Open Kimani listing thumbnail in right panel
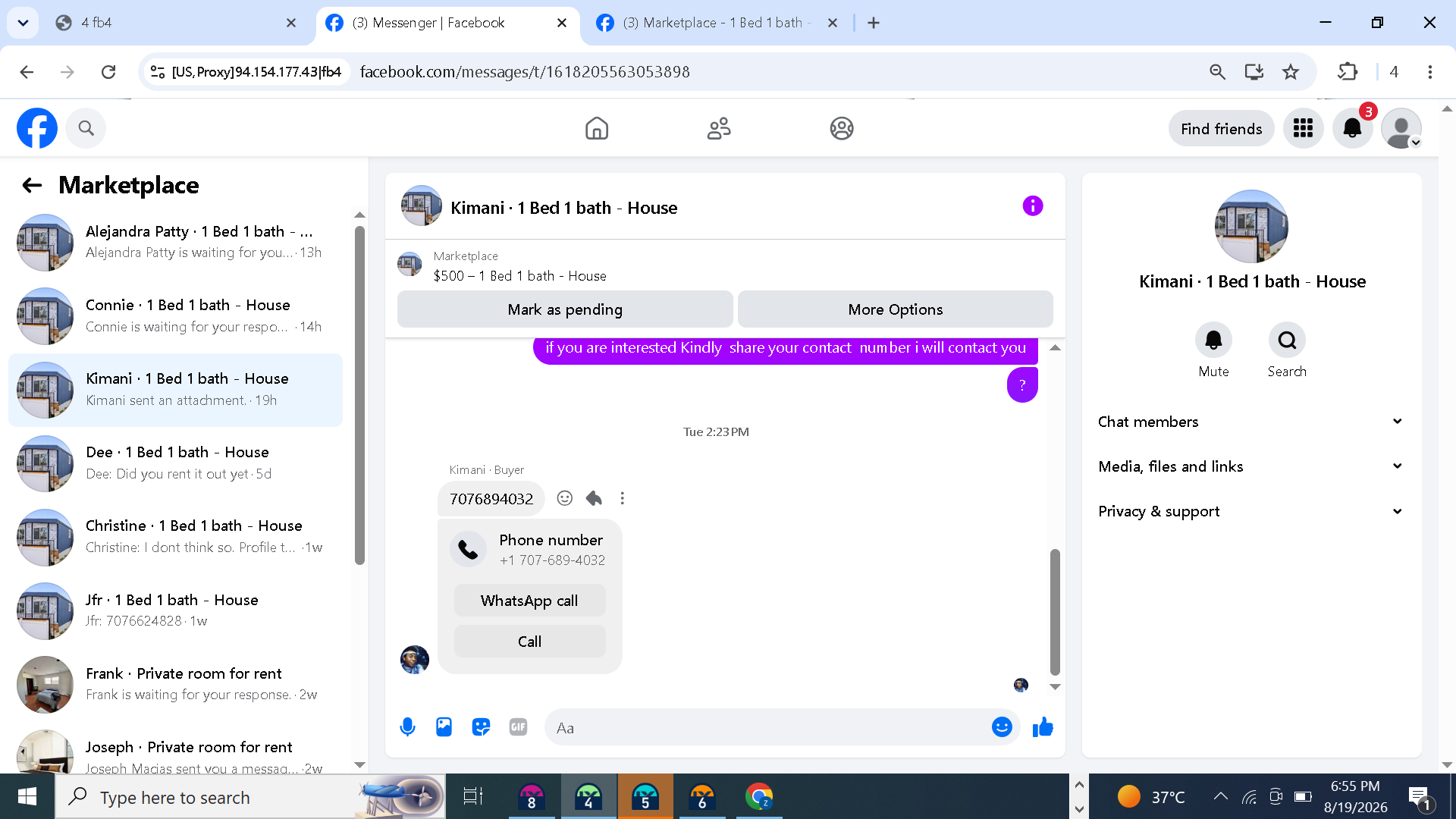Viewport: 1456px width, 819px height. click(x=1251, y=226)
